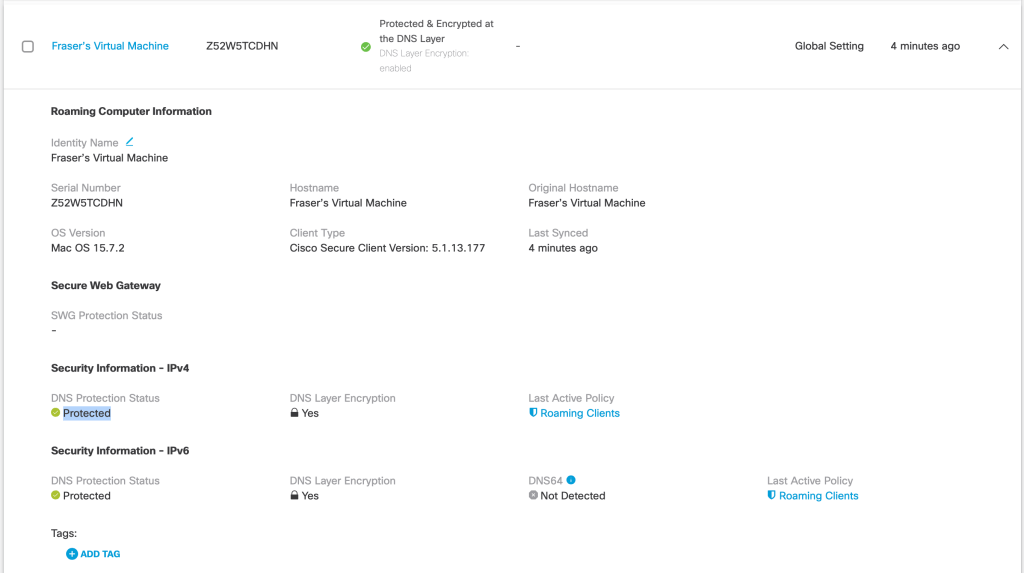
Task: Click the IPv4 DNS Layer Encryption lock icon
Action: [x=295, y=413]
